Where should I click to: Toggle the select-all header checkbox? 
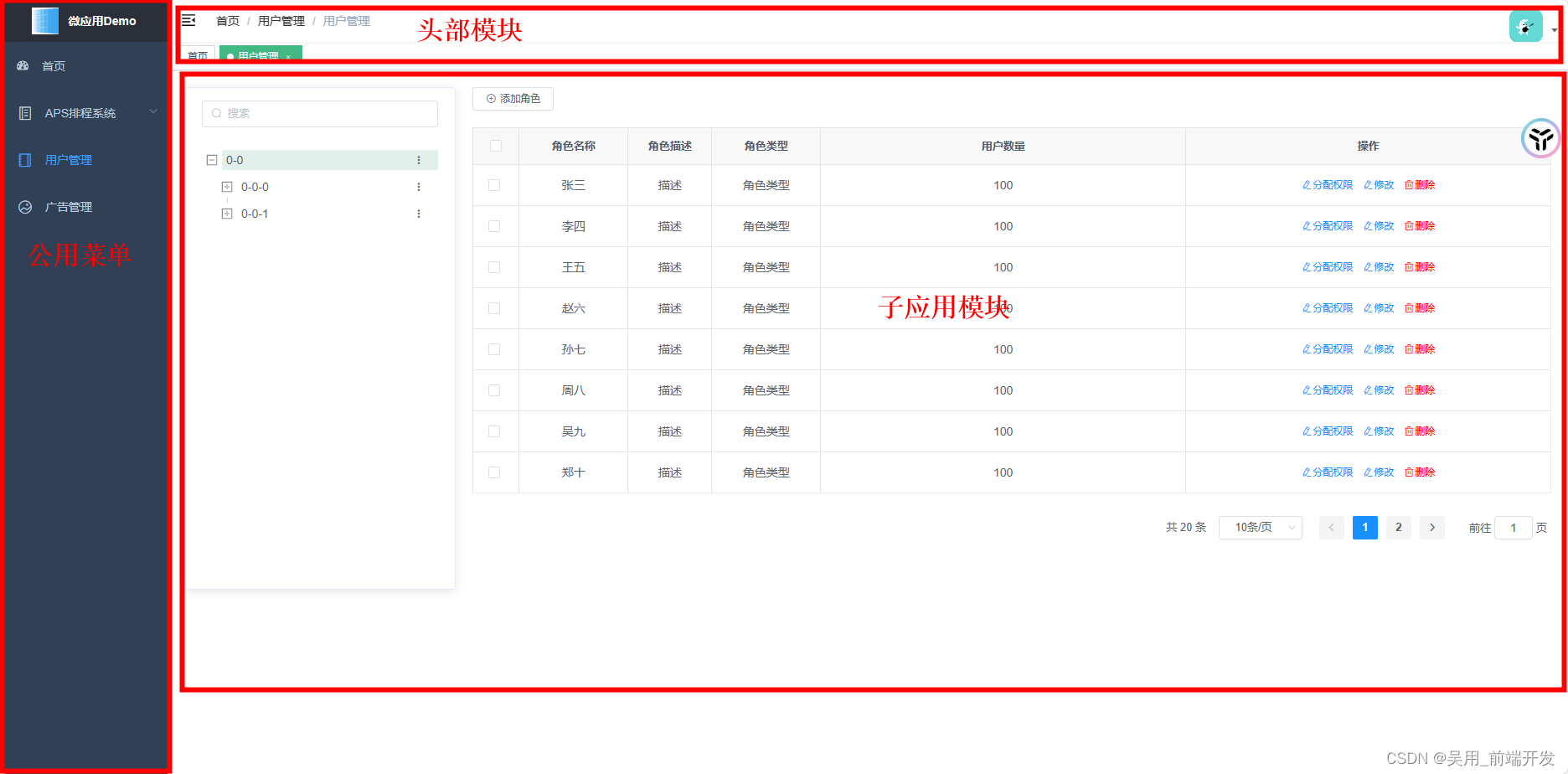pyautogui.click(x=496, y=146)
